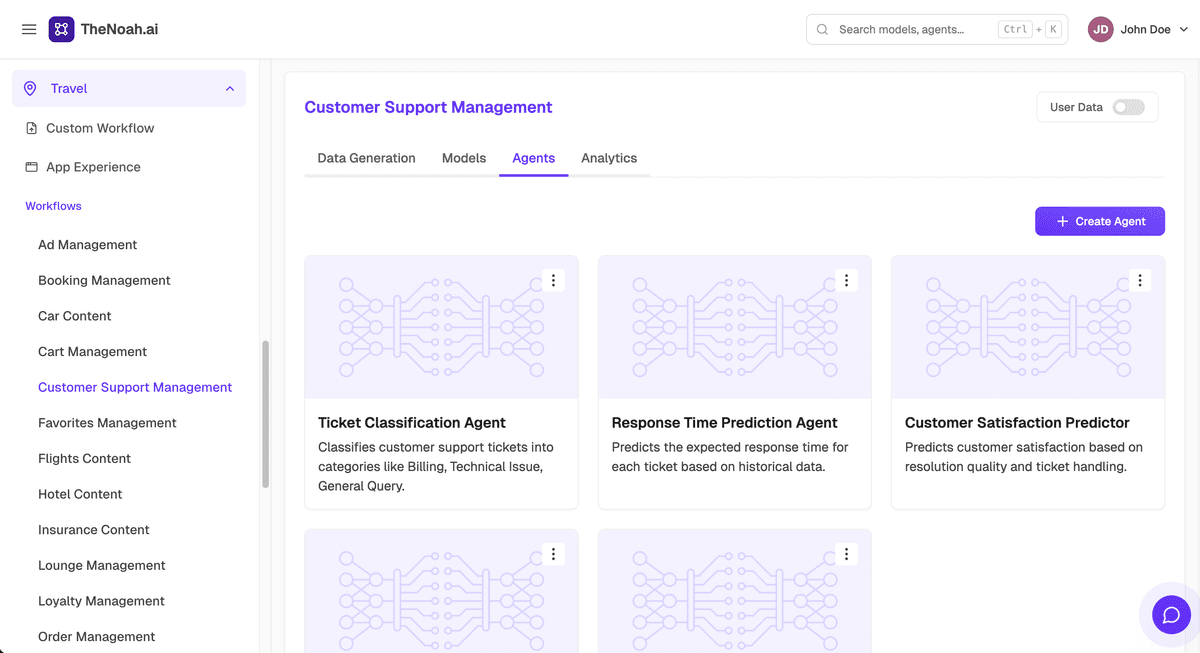1200x653 pixels.
Task: Open Ticket Classification Agent options menu
Action: pyautogui.click(x=553, y=281)
